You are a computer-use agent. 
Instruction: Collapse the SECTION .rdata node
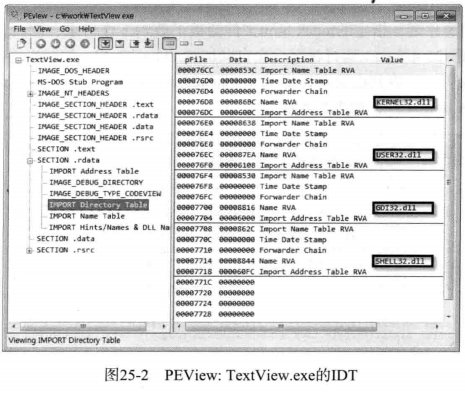[x=30, y=161]
